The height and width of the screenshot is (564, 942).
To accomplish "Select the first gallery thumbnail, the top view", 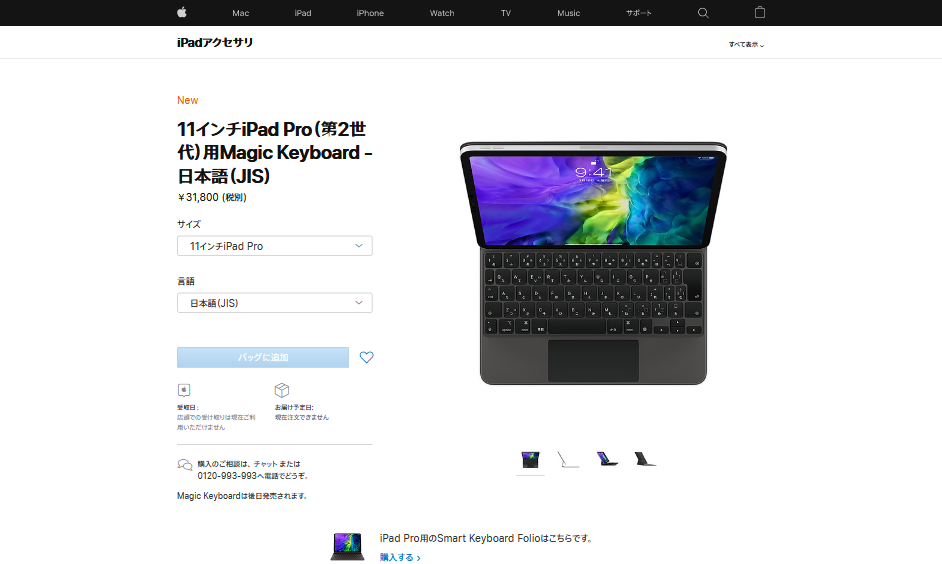I will 530,460.
